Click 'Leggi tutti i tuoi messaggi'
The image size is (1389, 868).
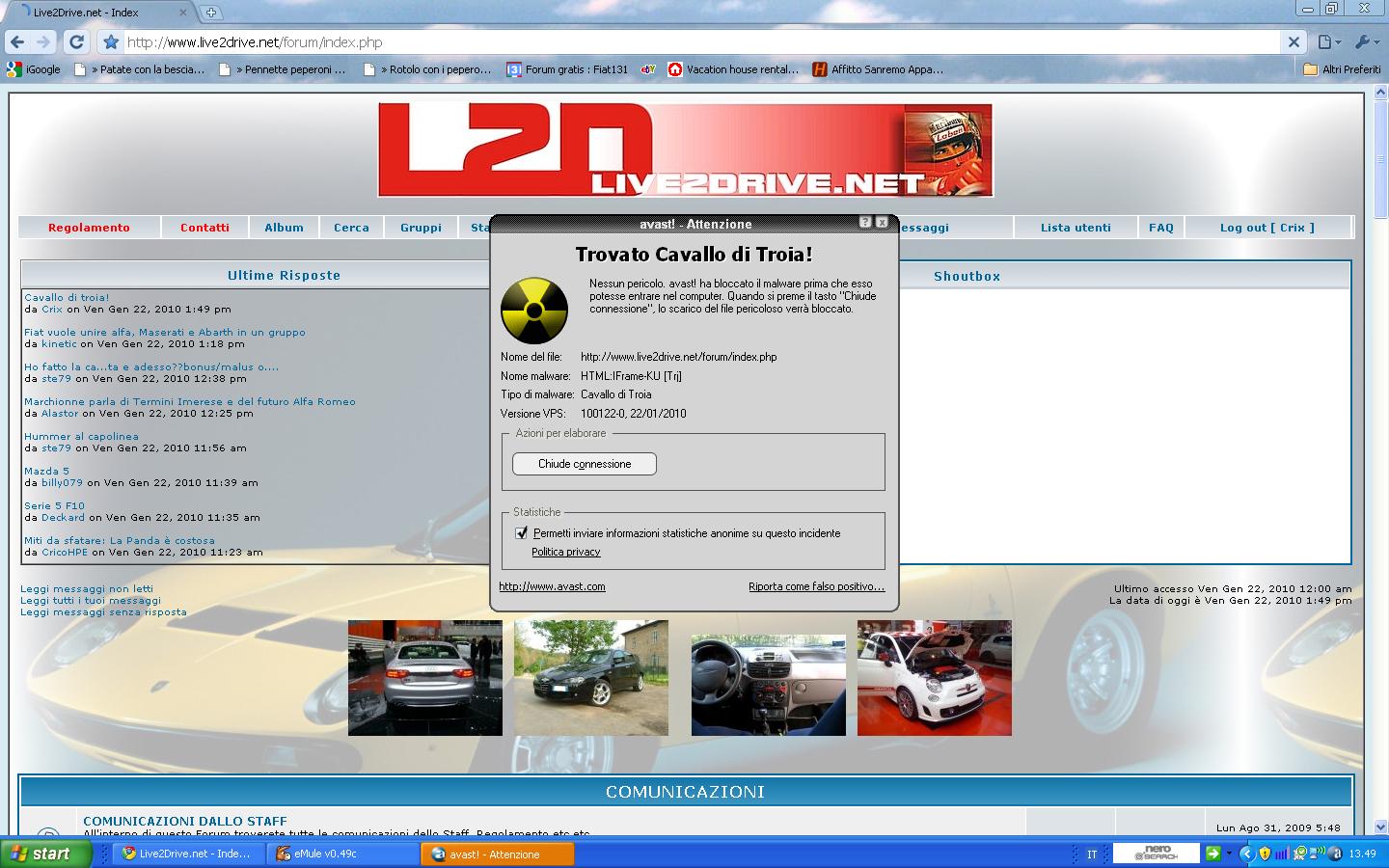(91, 600)
